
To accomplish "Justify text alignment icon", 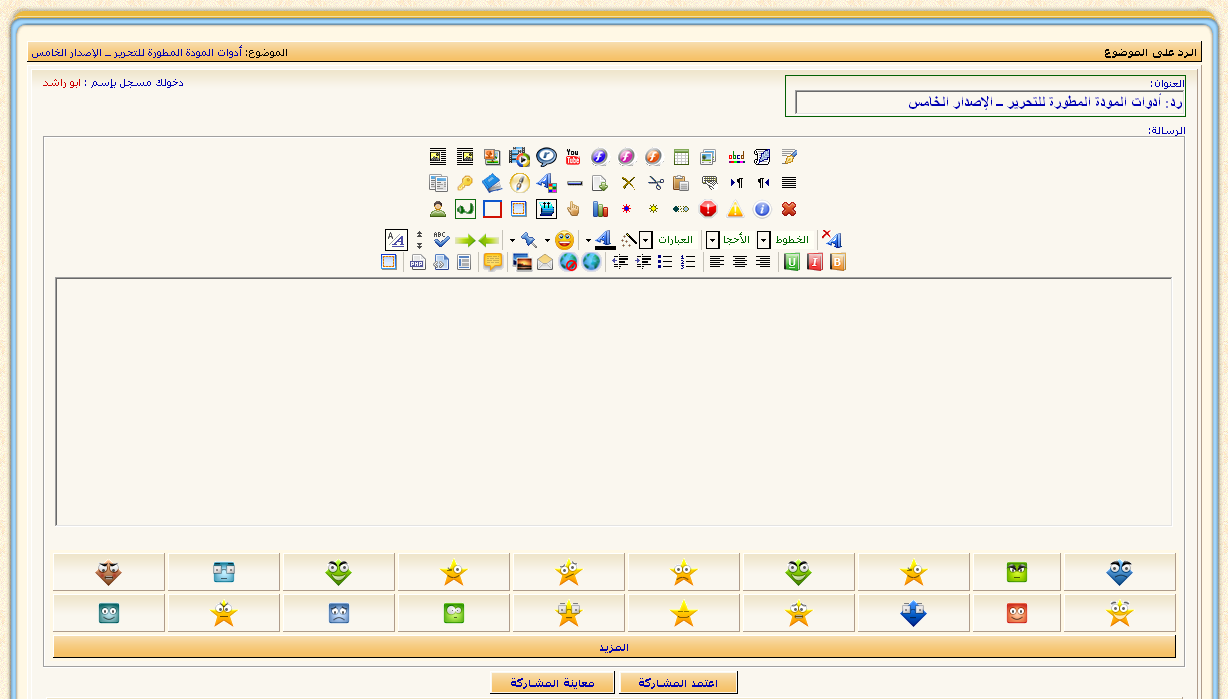I will 789,182.
